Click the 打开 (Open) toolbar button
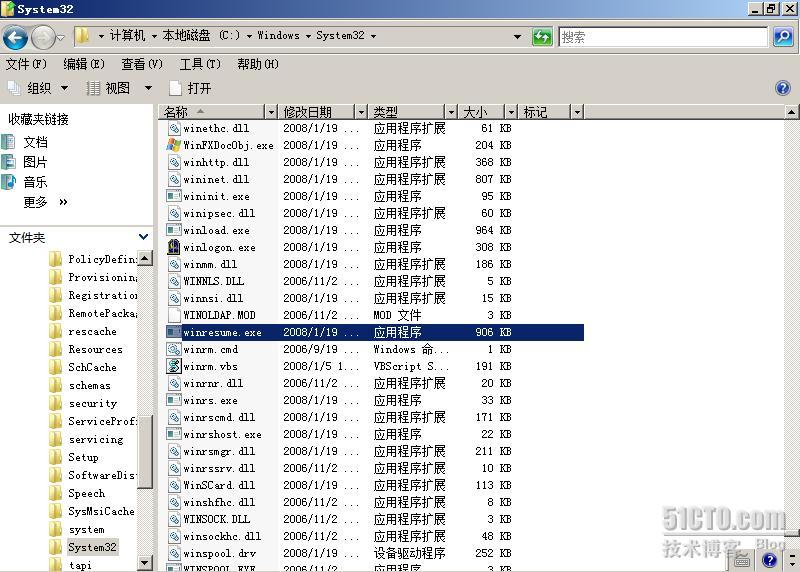The width and height of the screenshot is (800, 572). click(190, 88)
